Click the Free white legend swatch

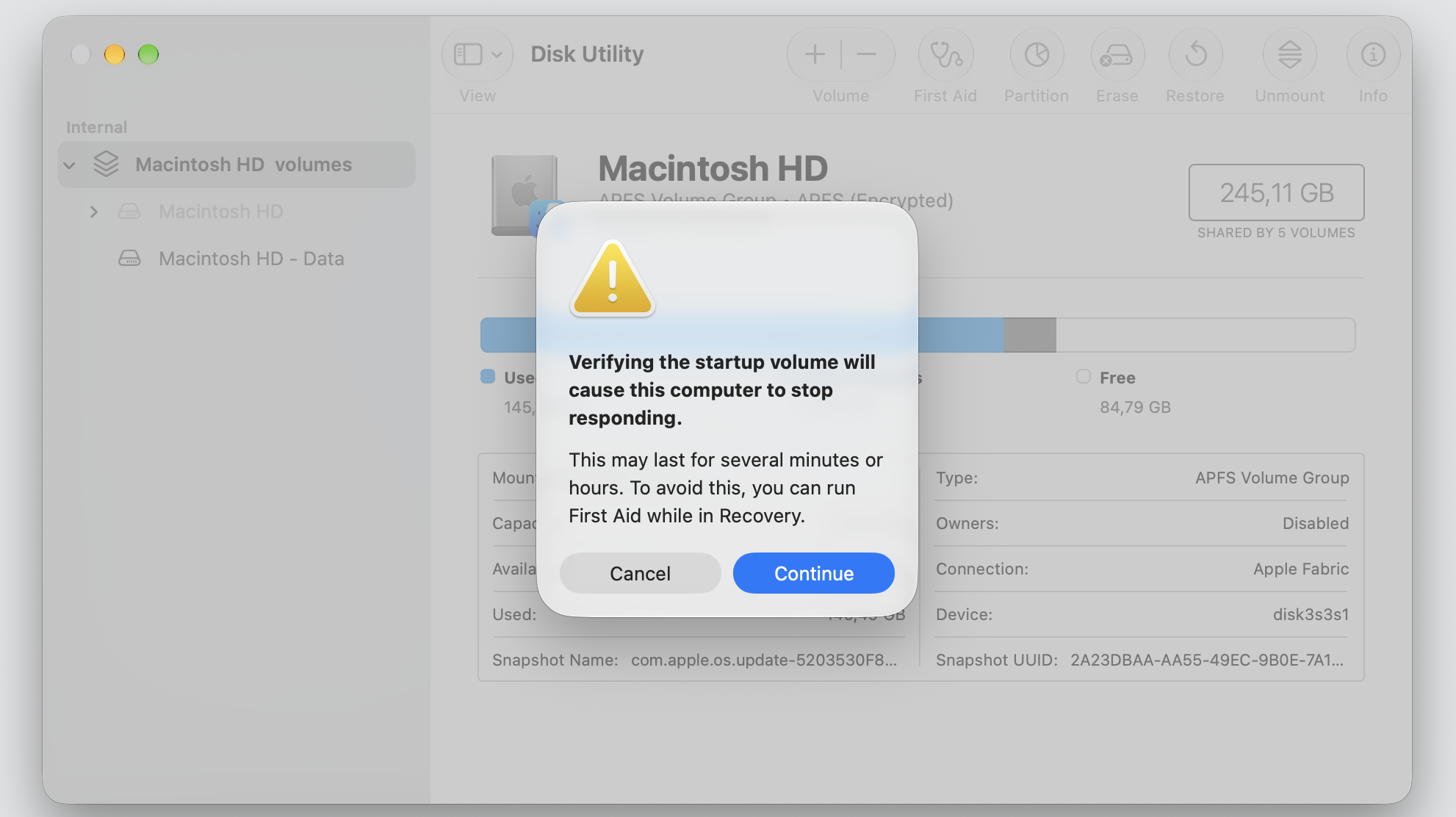coord(1084,377)
